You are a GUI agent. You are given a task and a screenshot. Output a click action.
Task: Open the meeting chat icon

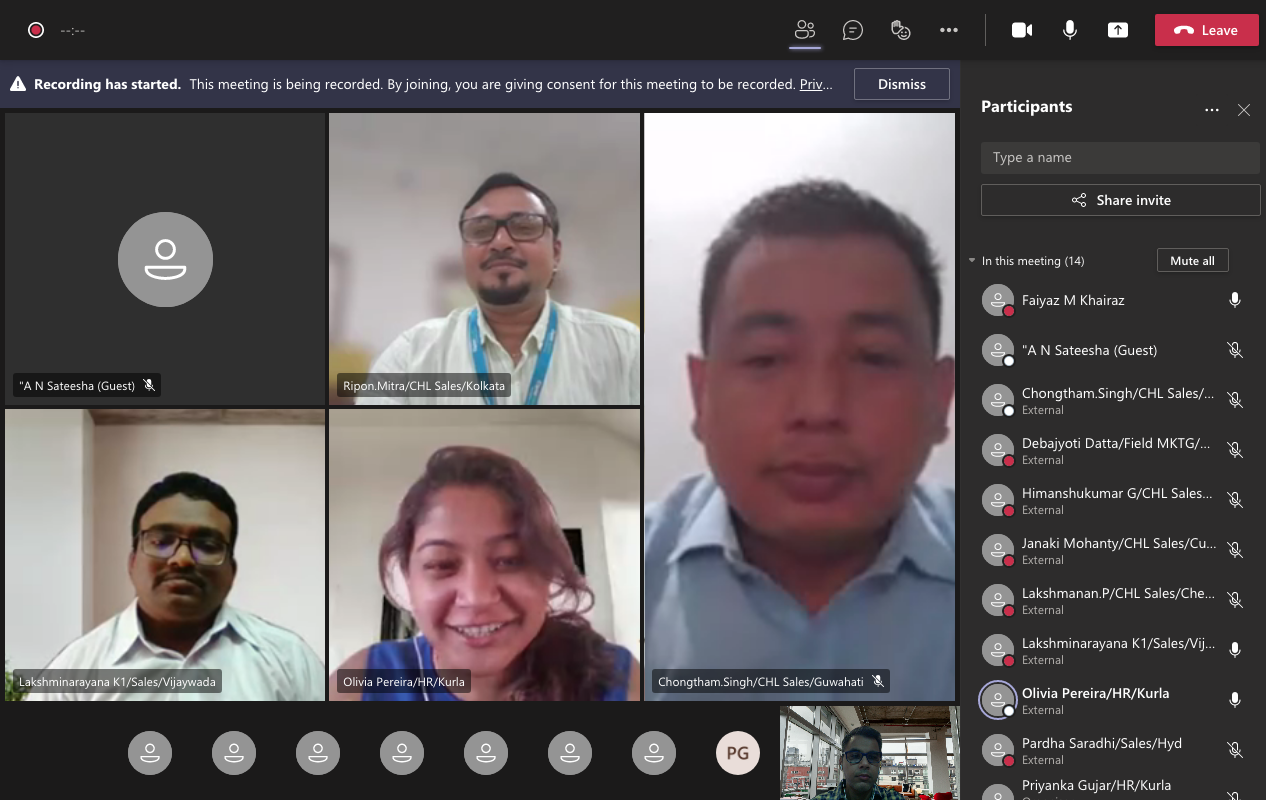click(853, 30)
